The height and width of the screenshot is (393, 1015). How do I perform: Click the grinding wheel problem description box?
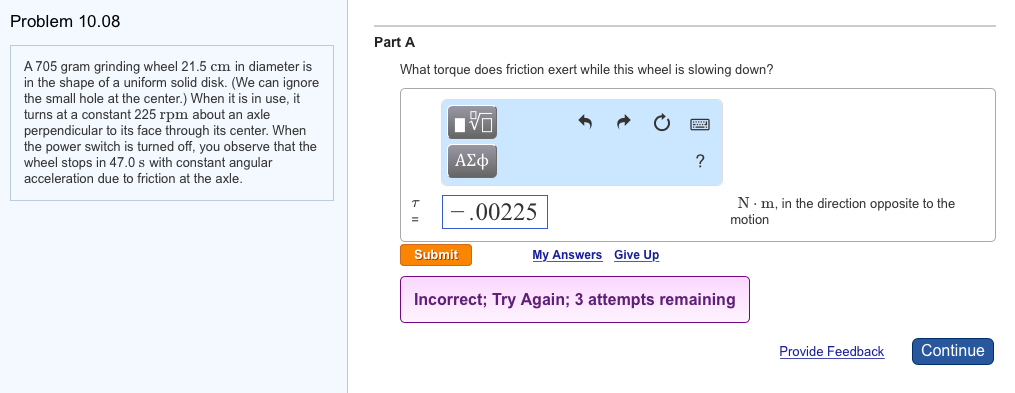tap(172, 123)
